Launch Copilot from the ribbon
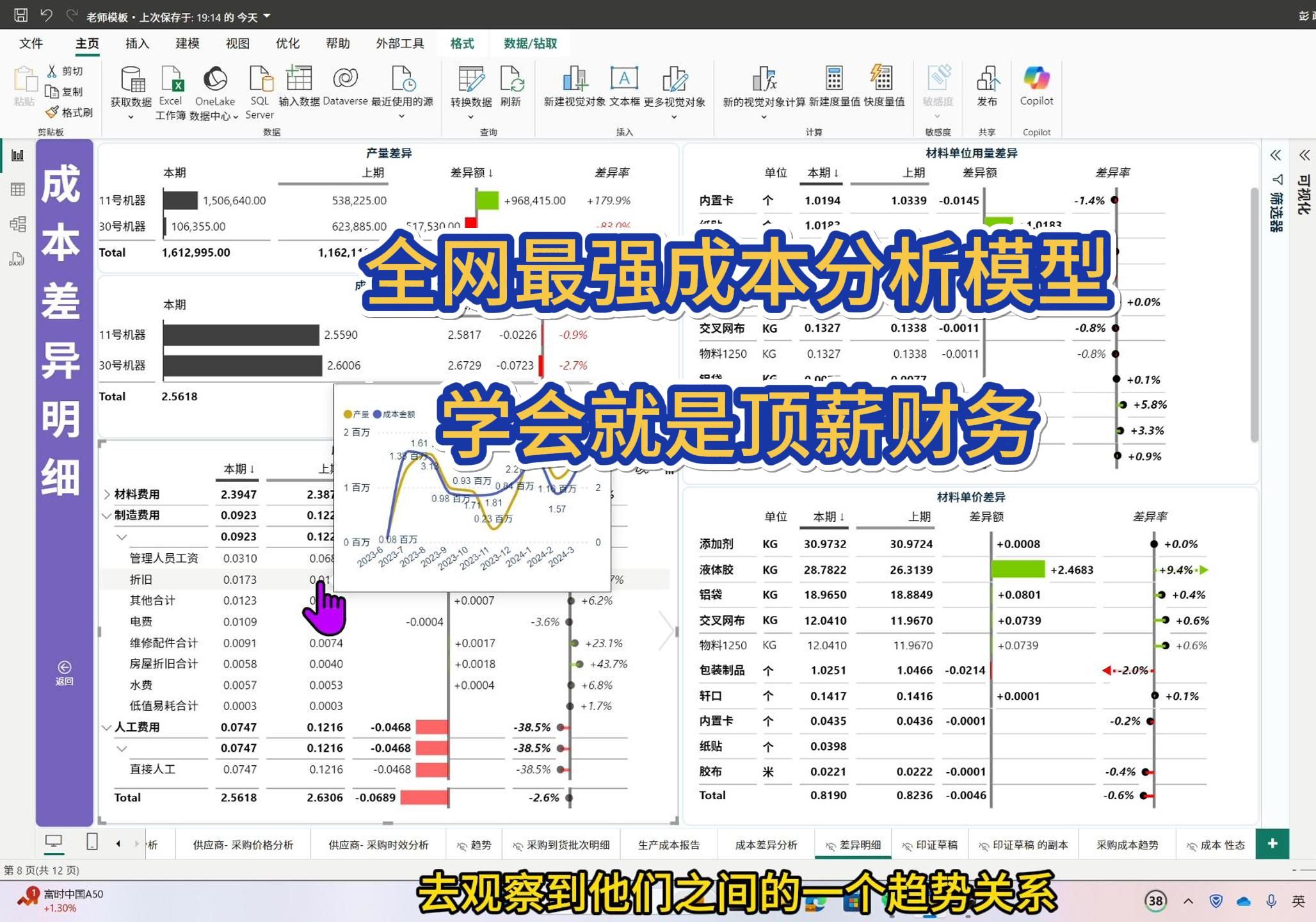This screenshot has height=922, width=1316. tap(1036, 86)
